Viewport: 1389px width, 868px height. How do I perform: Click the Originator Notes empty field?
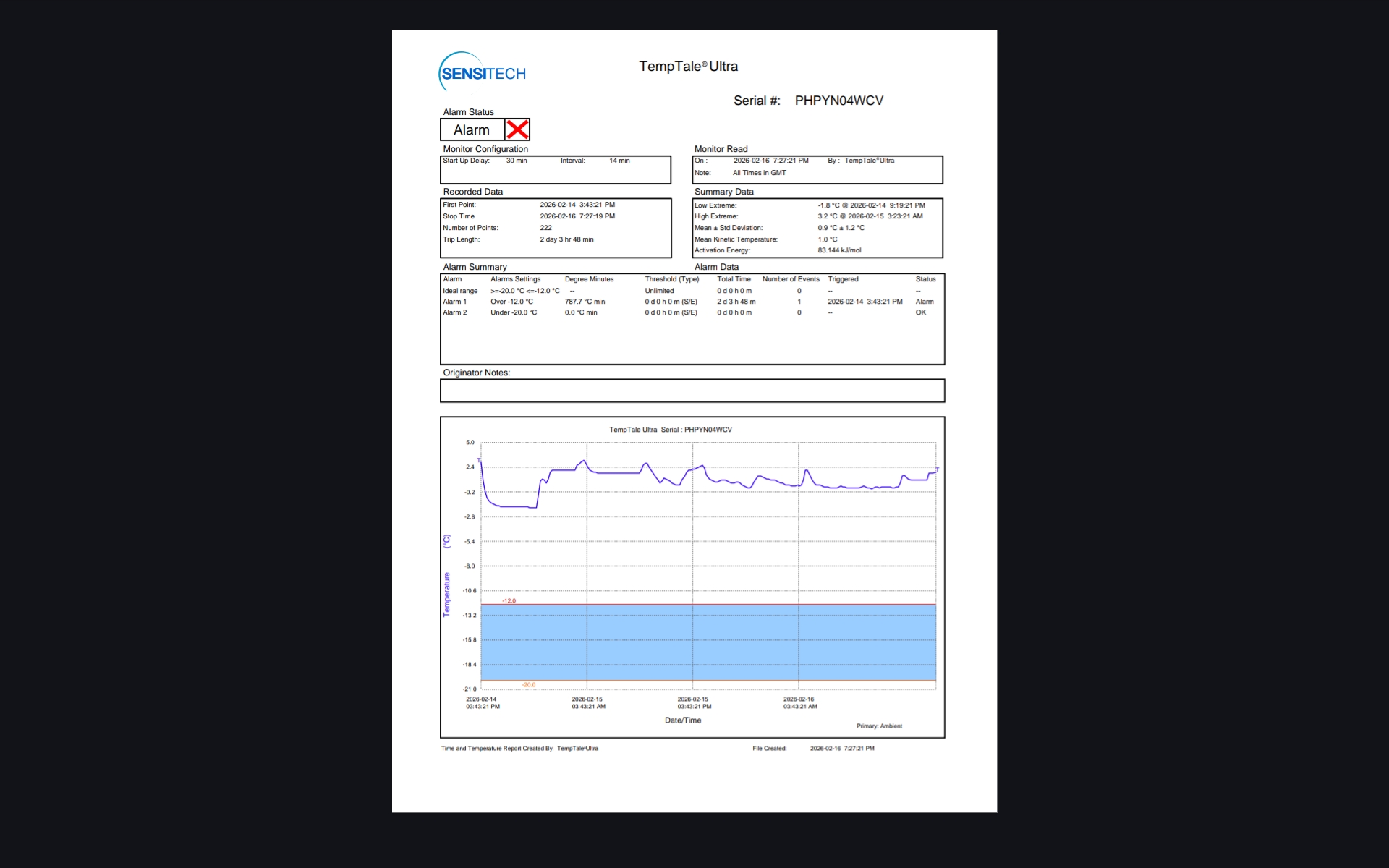pos(692,391)
